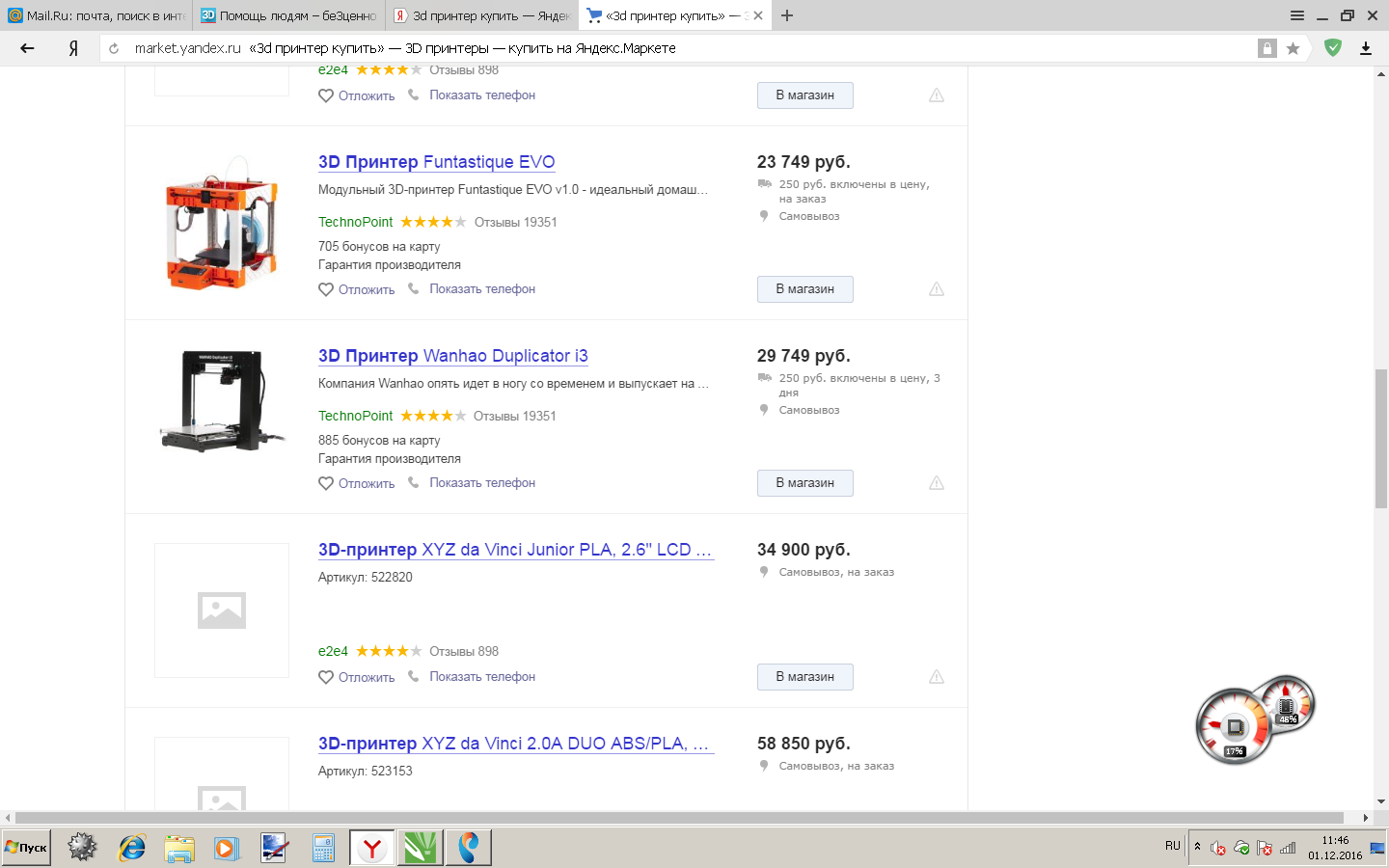This screenshot has width=1389, height=868.
Task: Open the calculator taskbar icon
Action: point(323,848)
